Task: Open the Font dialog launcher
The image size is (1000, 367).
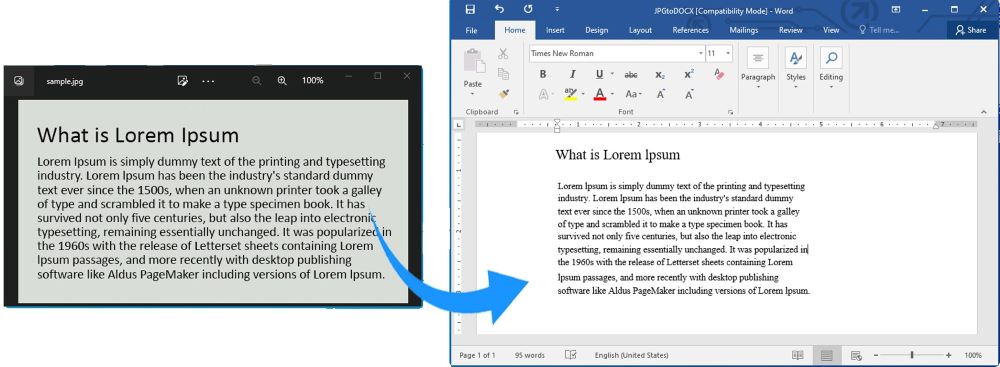Action: click(x=730, y=112)
